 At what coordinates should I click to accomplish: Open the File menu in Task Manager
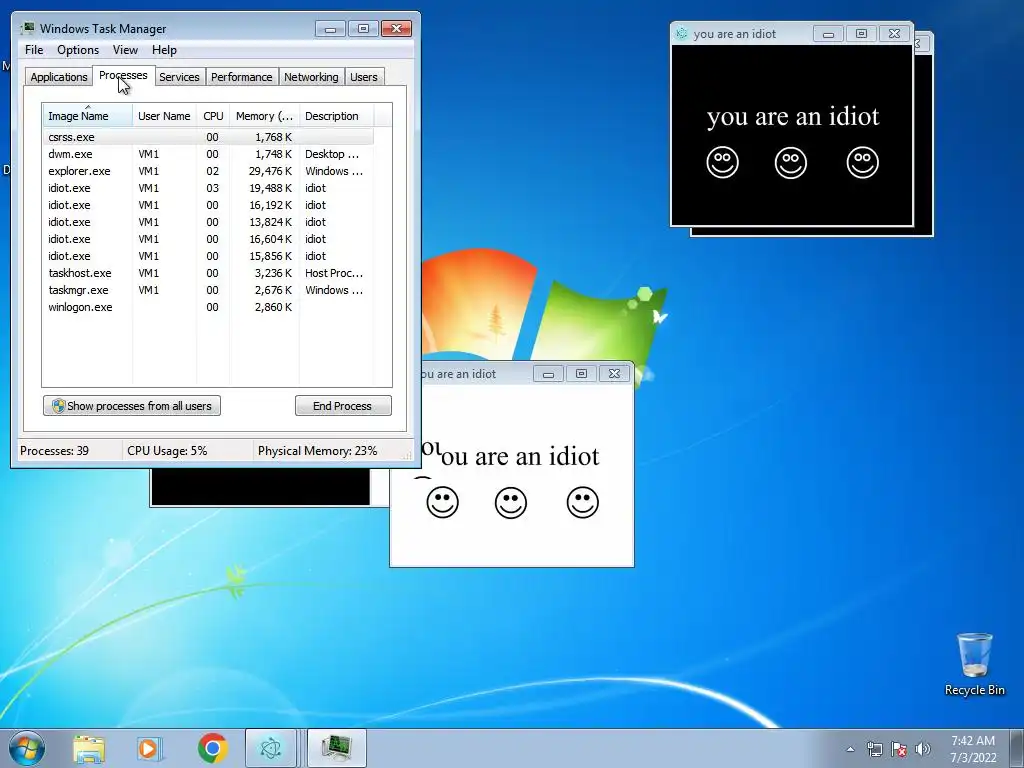point(34,50)
